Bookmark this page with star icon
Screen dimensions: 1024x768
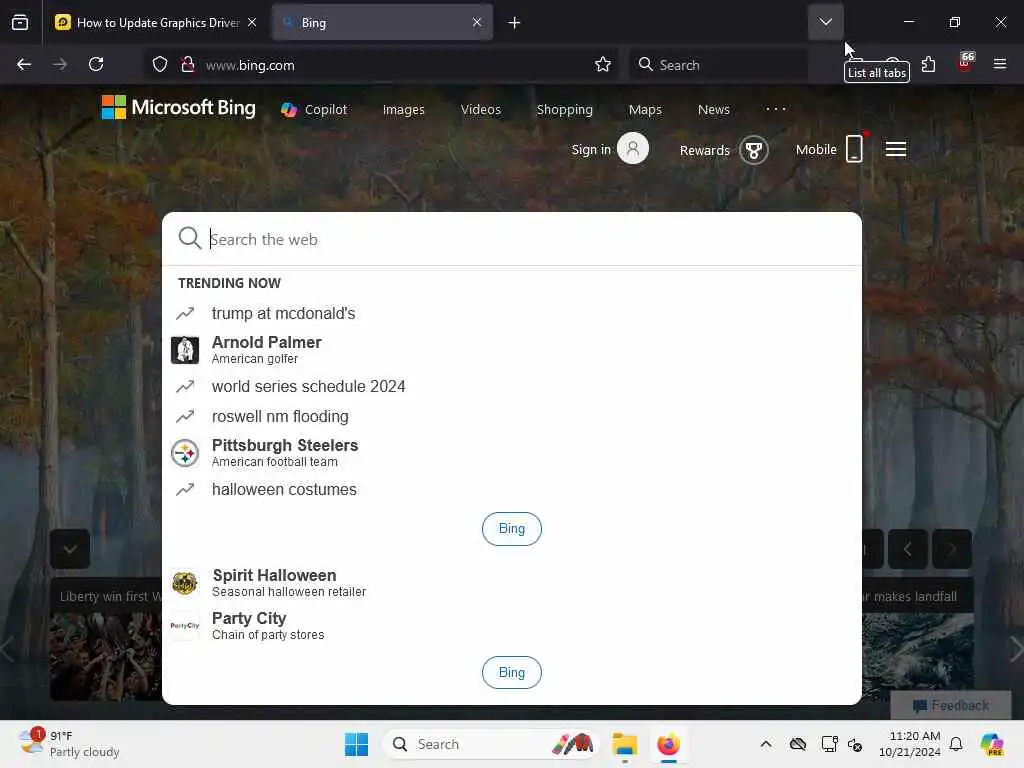pos(603,64)
